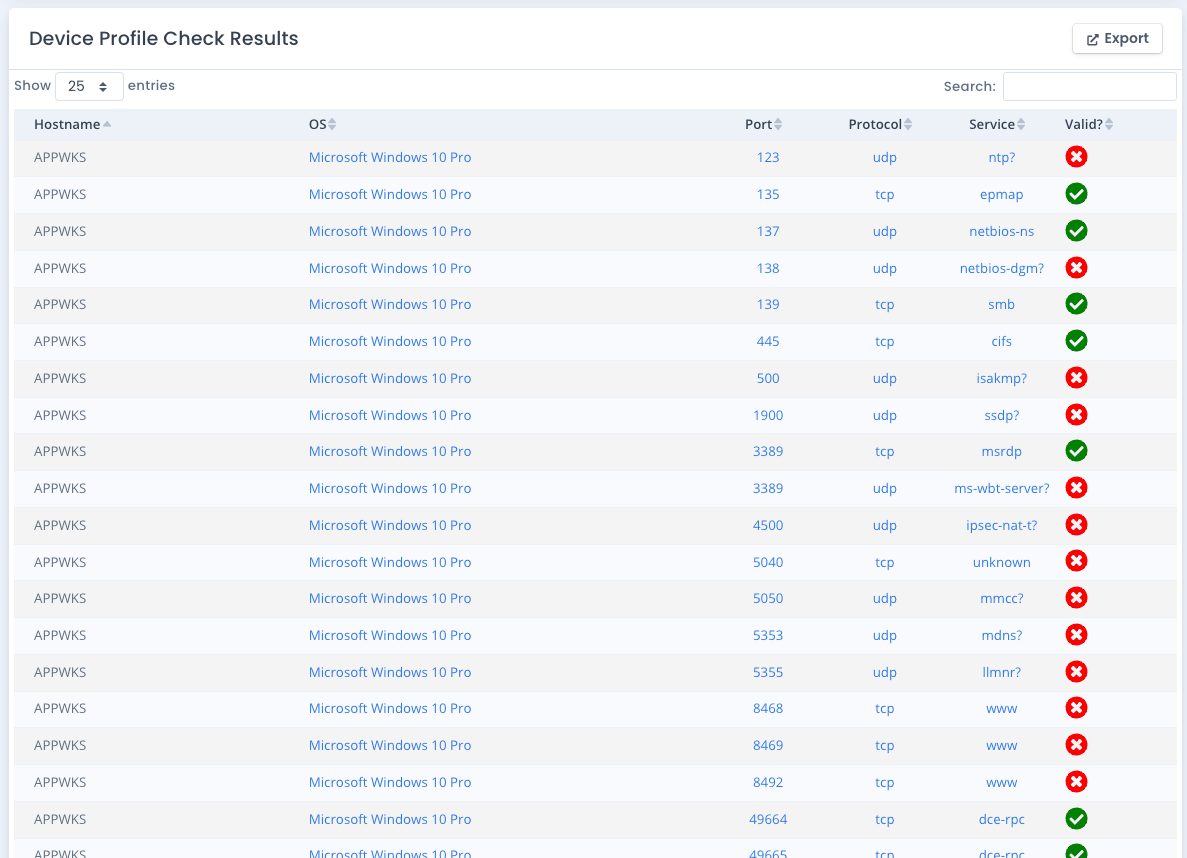Viewport: 1187px width, 858px height.
Task: Click green check icon for msrdp row
Action: pos(1076,451)
